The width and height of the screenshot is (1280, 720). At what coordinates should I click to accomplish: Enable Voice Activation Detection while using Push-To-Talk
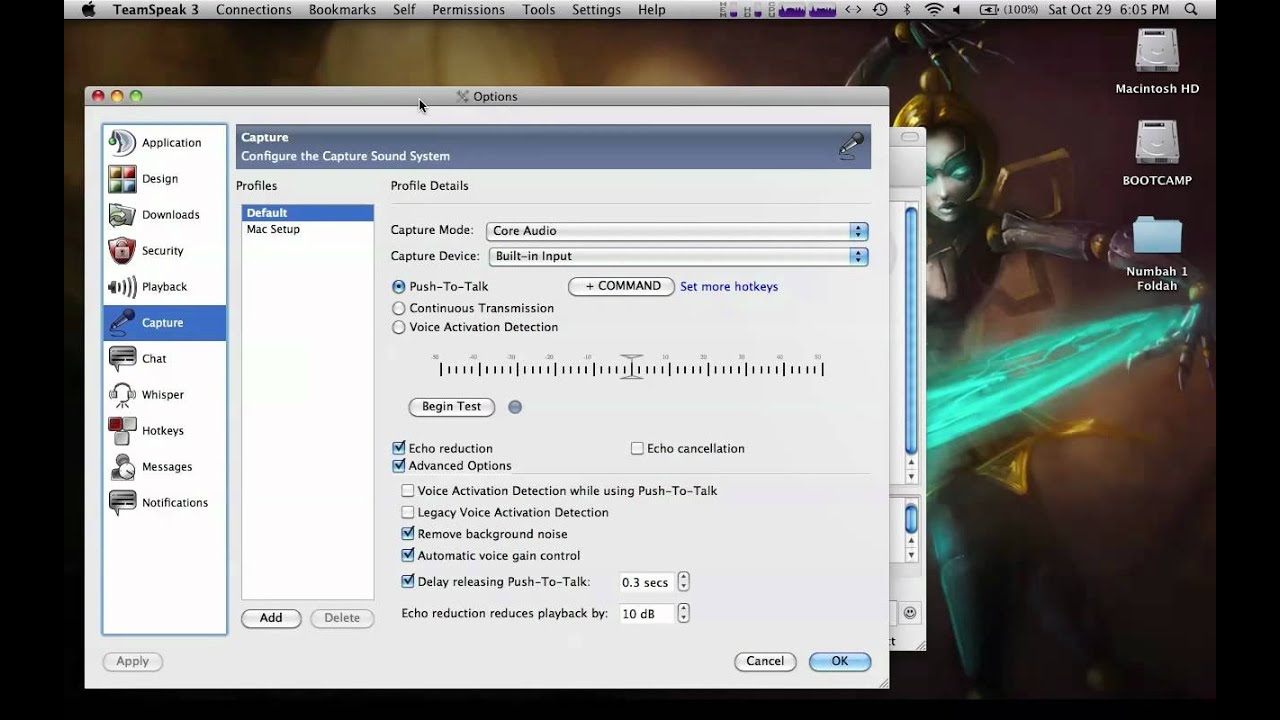408,491
